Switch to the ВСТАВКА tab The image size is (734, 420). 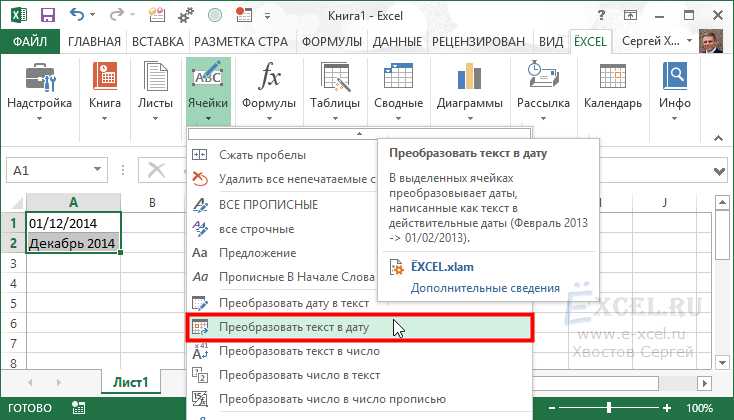[158, 42]
